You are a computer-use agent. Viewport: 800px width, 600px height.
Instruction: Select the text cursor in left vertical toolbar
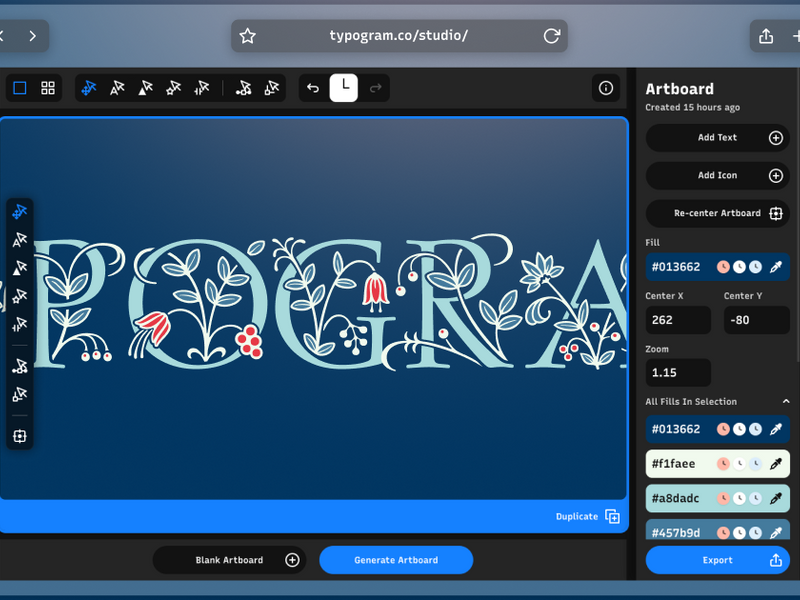[x=20, y=240]
